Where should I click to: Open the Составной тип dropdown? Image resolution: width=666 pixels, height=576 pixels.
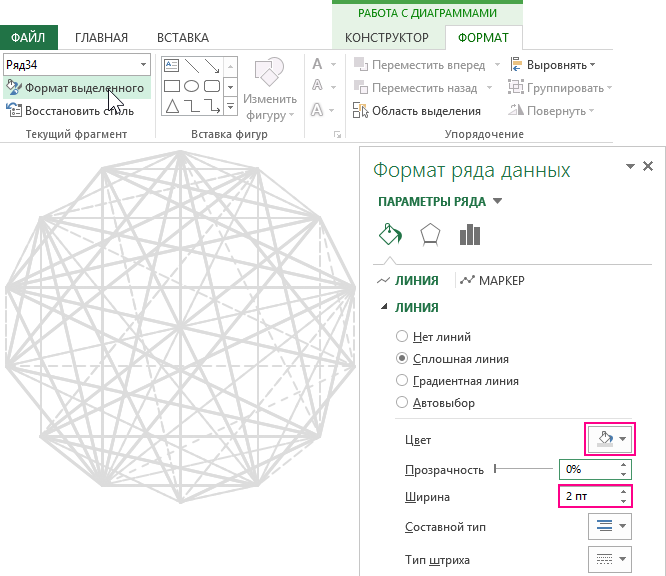tap(609, 526)
